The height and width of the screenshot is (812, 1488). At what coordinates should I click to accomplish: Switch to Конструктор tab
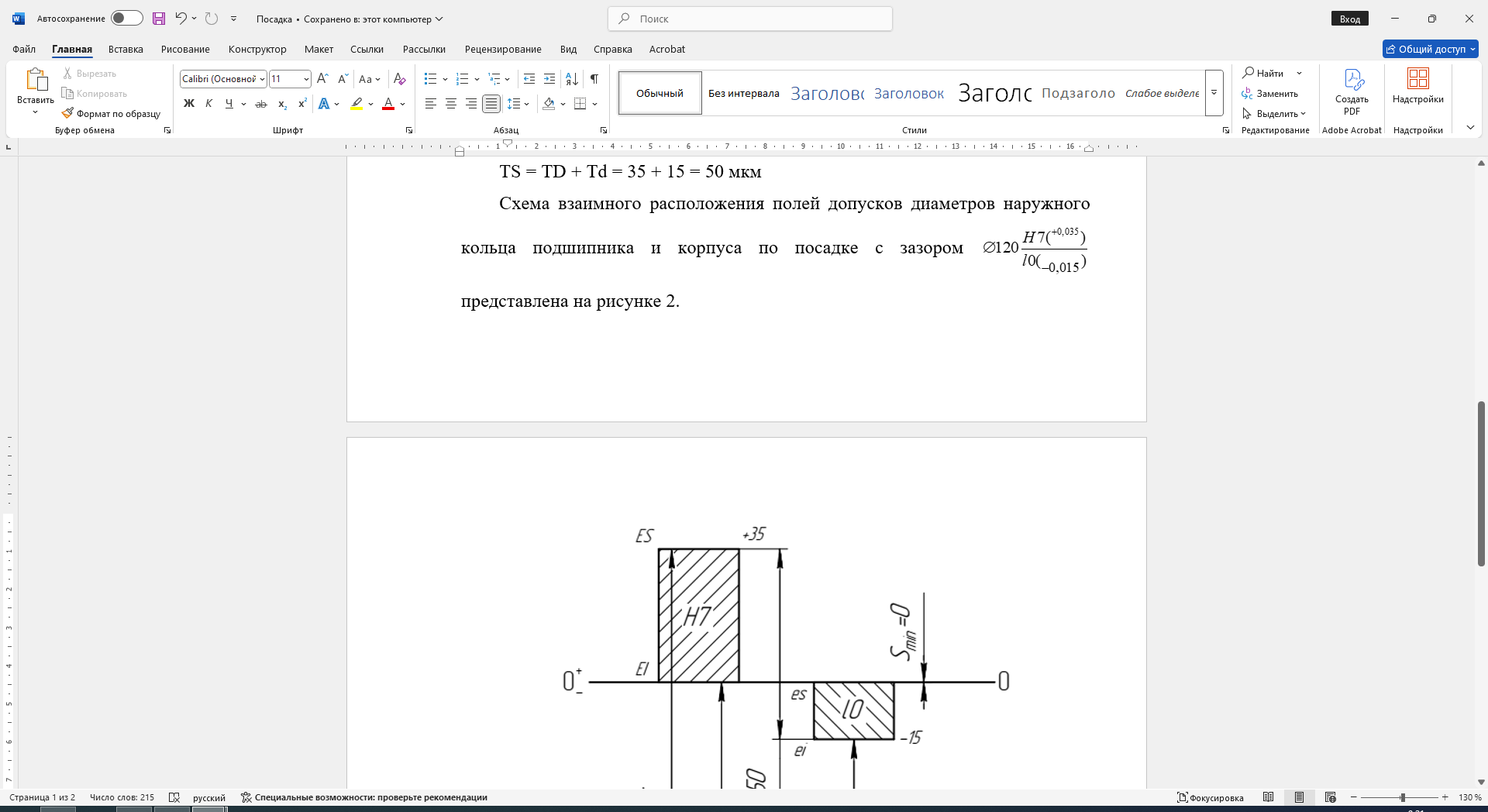(257, 49)
